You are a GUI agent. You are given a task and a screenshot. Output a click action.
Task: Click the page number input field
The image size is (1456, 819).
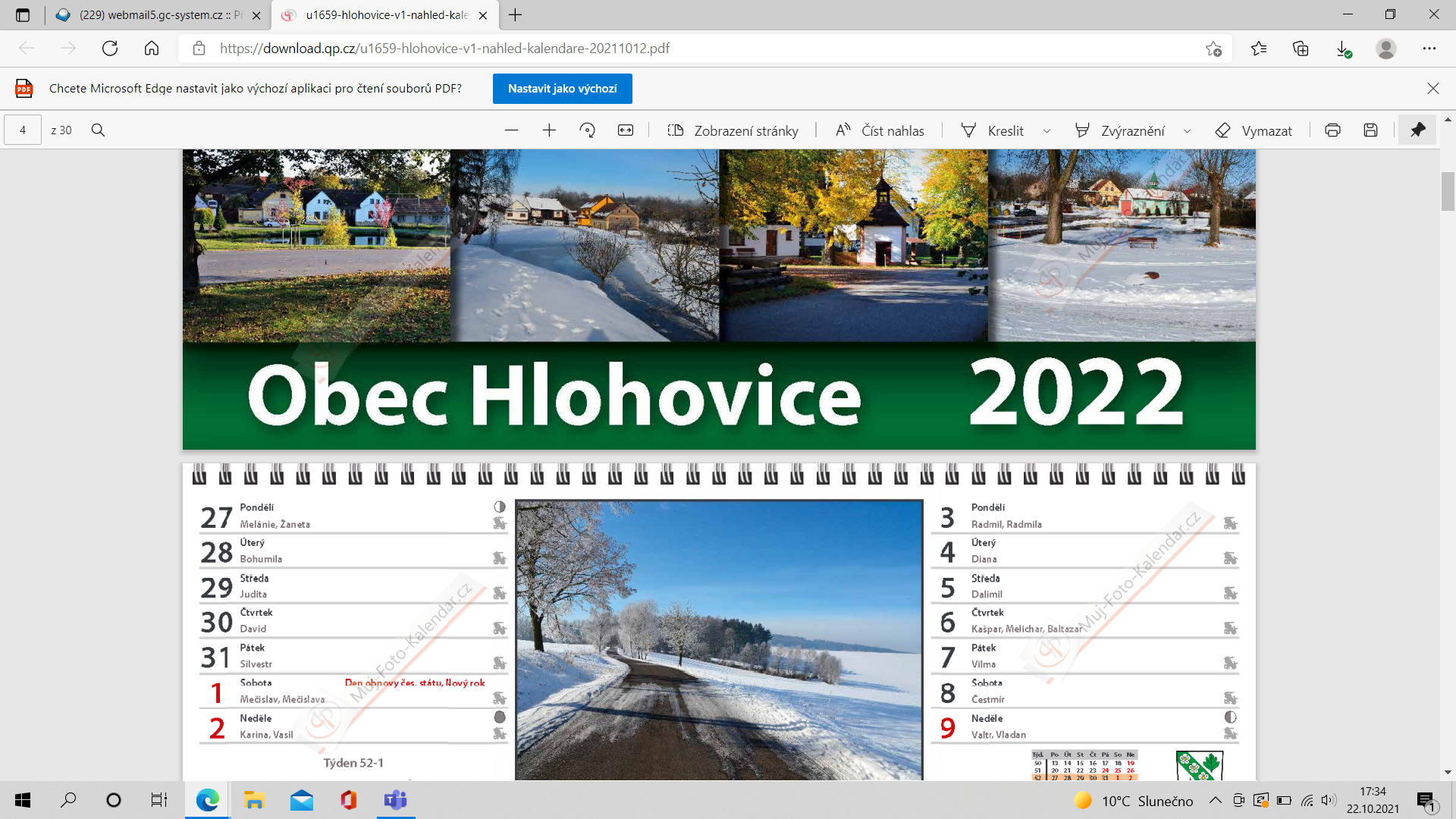pos(23,130)
